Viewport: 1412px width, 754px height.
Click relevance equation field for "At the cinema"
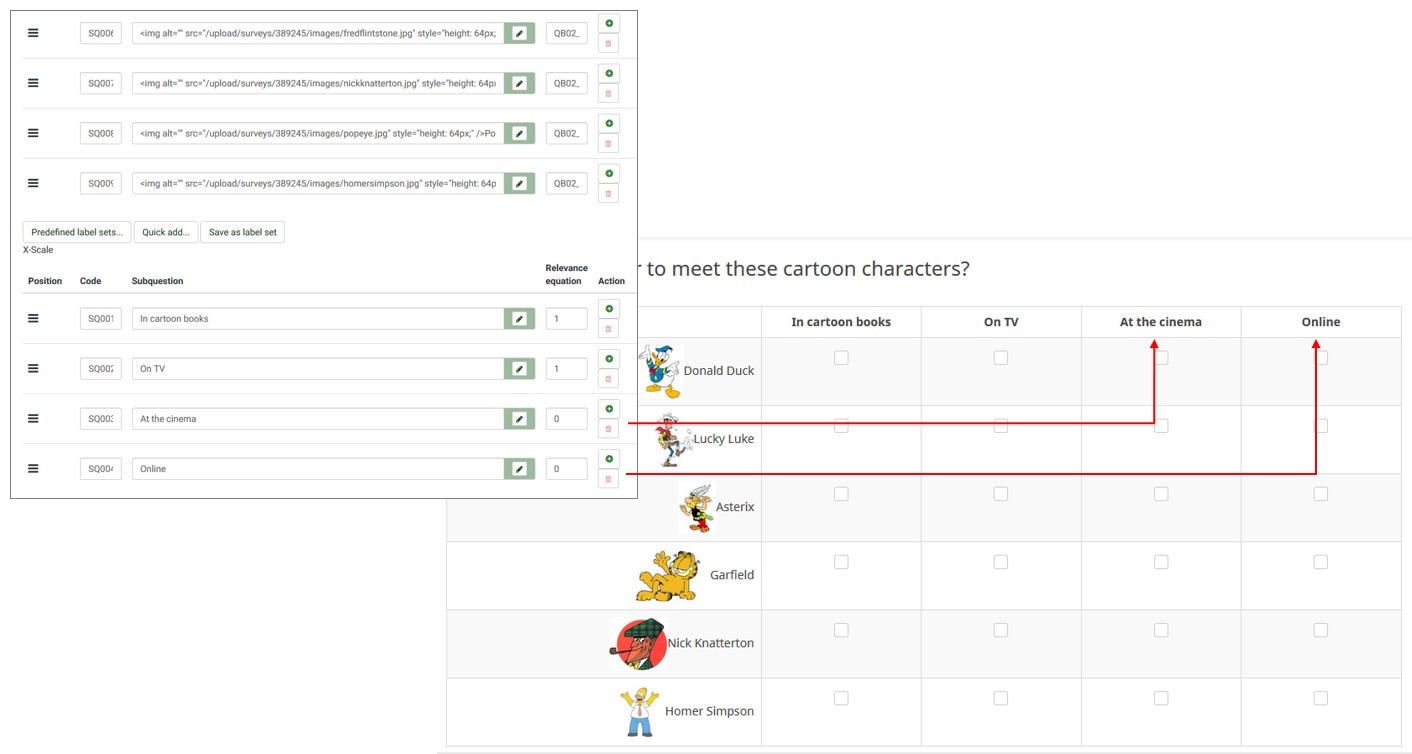coord(566,419)
